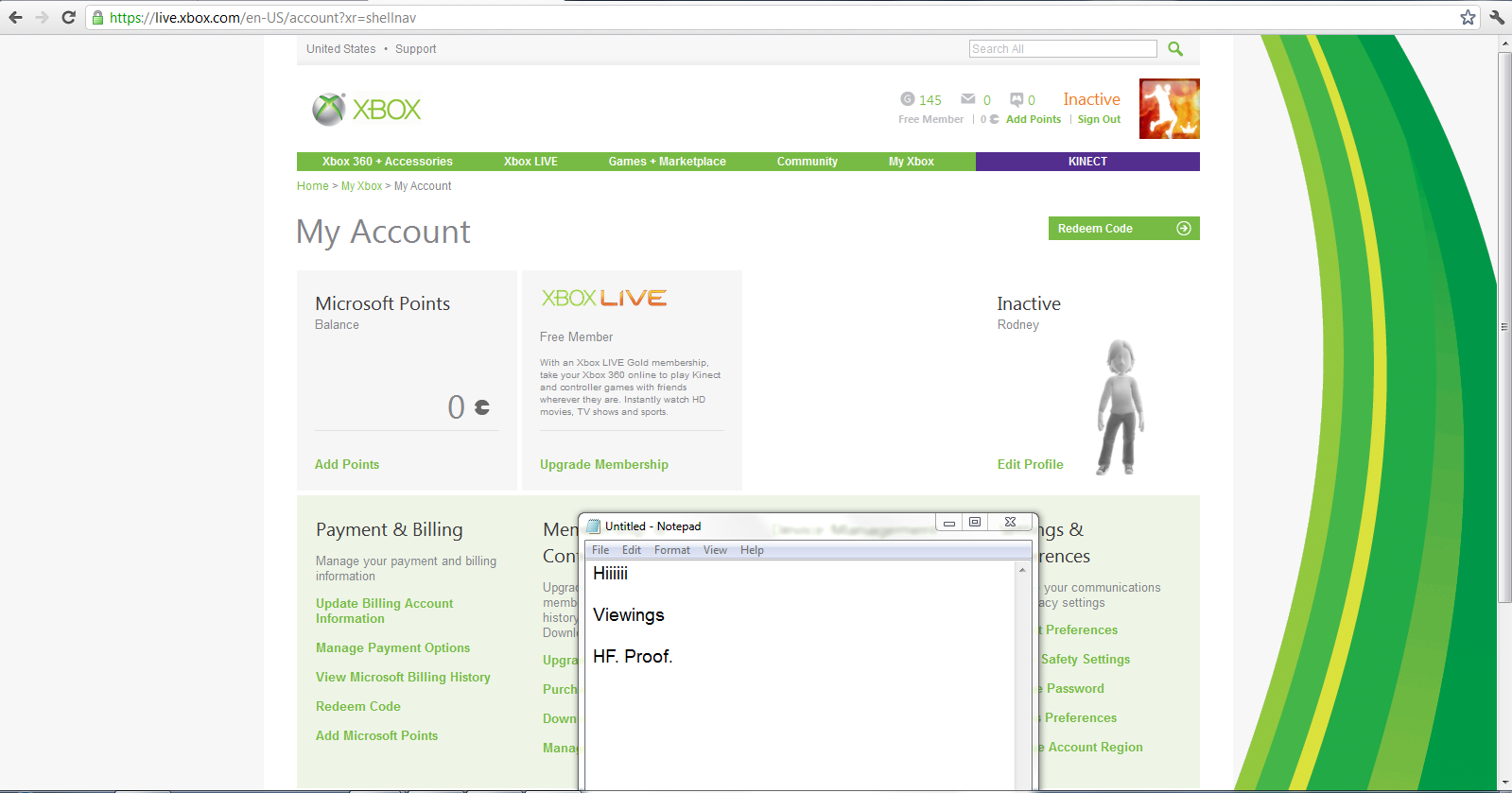Go back with the browser back arrow
Viewport: 1512px width, 793px height.
click(x=15, y=17)
